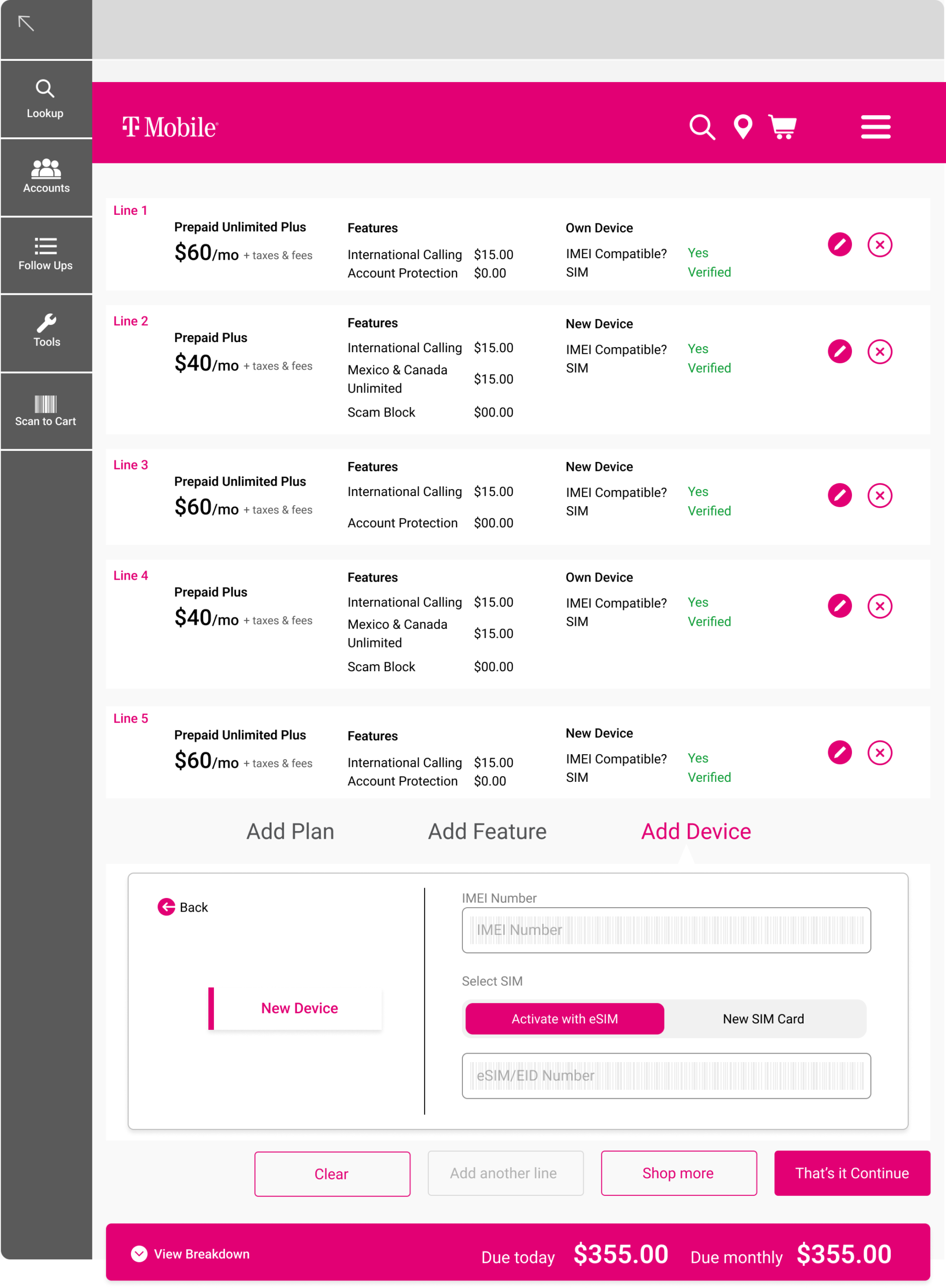The width and height of the screenshot is (946, 1288).
Task: Expand View Breakdown in totals bar
Action: click(x=191, y=1254)
